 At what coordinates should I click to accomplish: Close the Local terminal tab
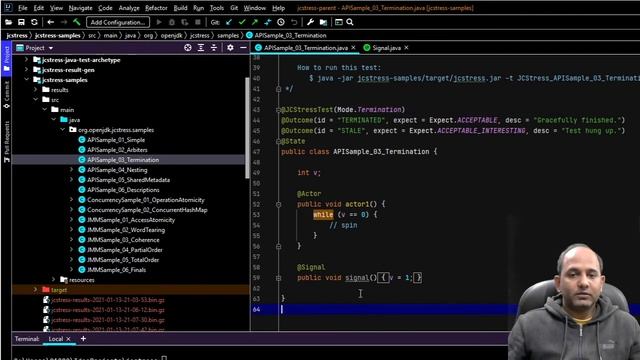69,339
